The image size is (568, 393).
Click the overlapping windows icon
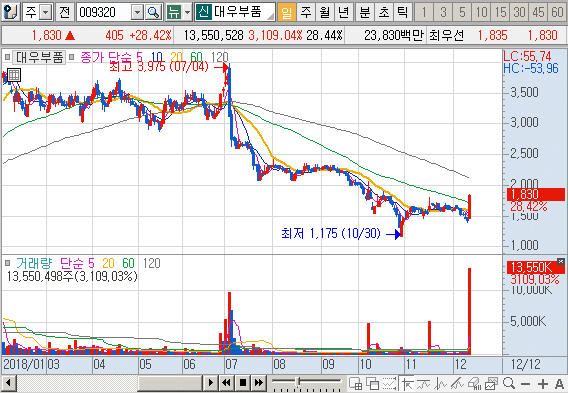pyautogui.click(x=372, y=383)
